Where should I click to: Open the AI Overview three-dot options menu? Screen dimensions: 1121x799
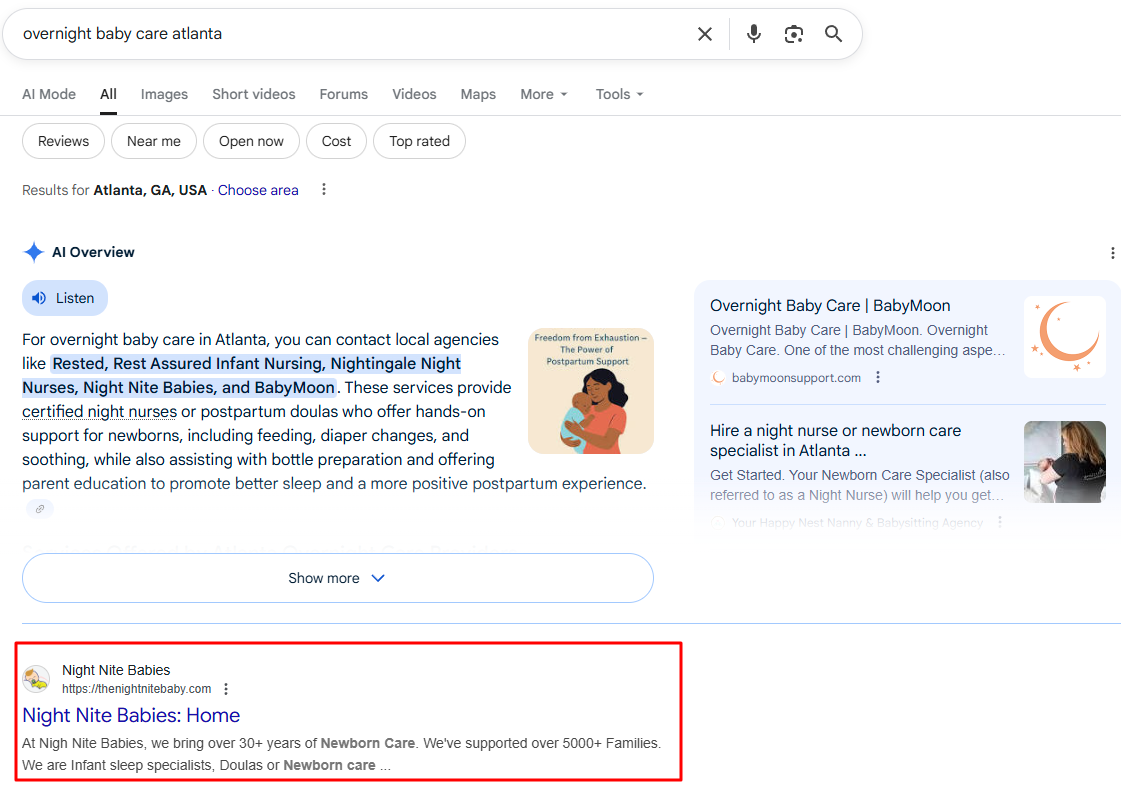coord(1112,253)
